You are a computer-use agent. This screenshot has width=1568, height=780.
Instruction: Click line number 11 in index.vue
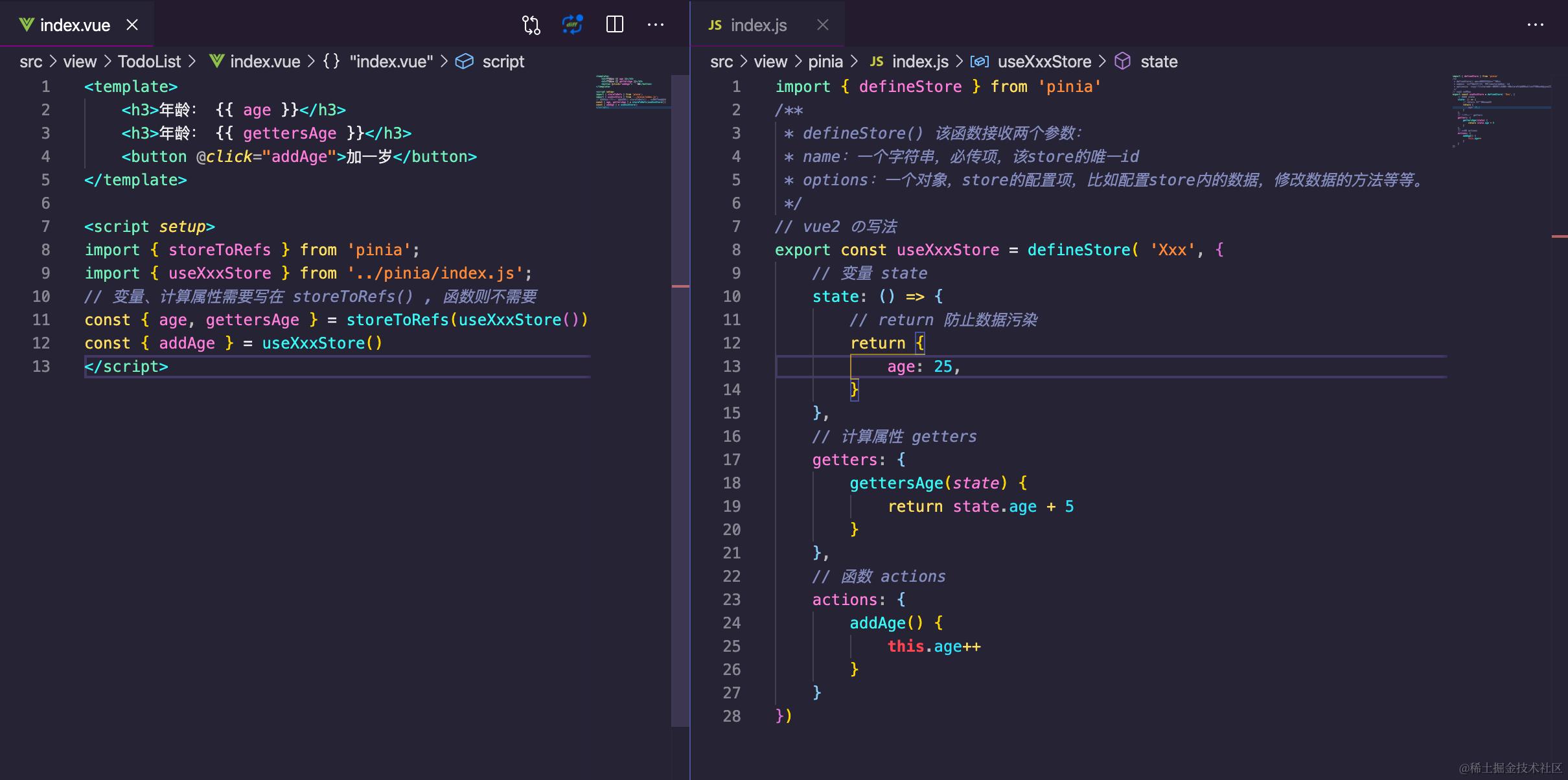[41, 319]
